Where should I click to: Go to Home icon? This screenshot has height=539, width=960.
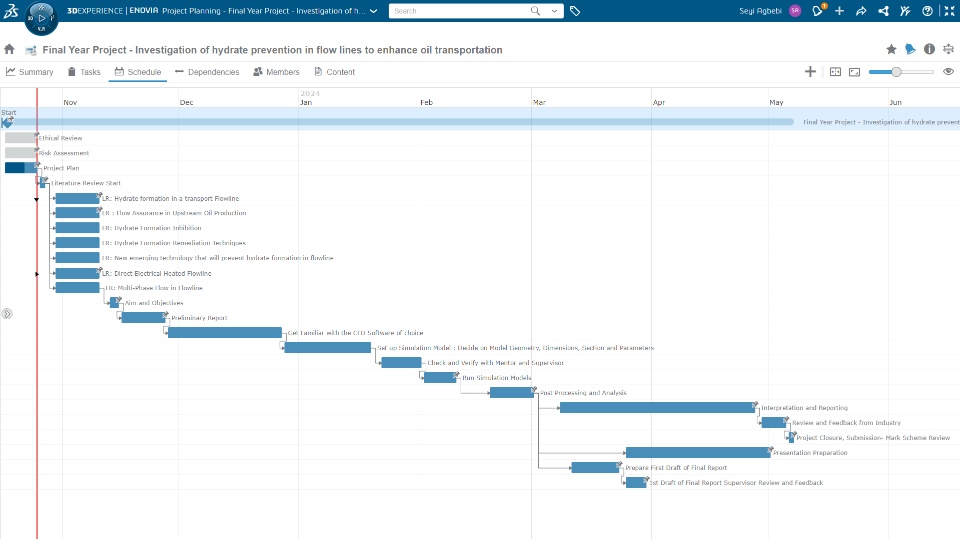pos(9,49)
